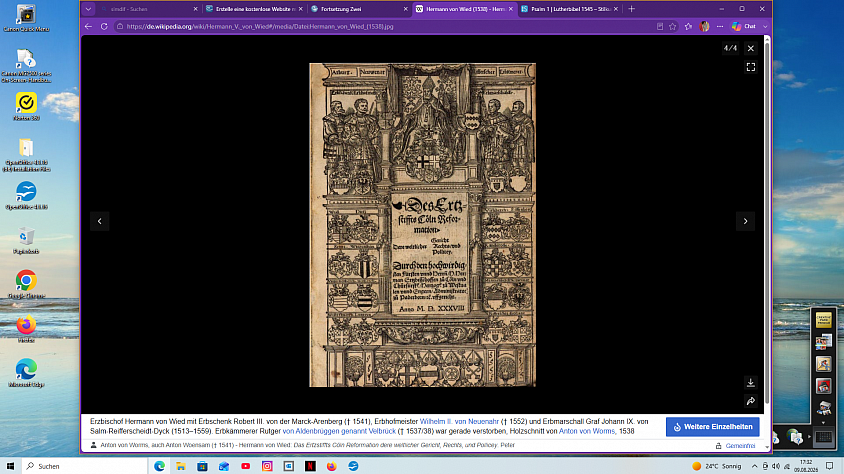Open Instagram from the taskbar
This screenshot has width=844, height=474.
267,466
